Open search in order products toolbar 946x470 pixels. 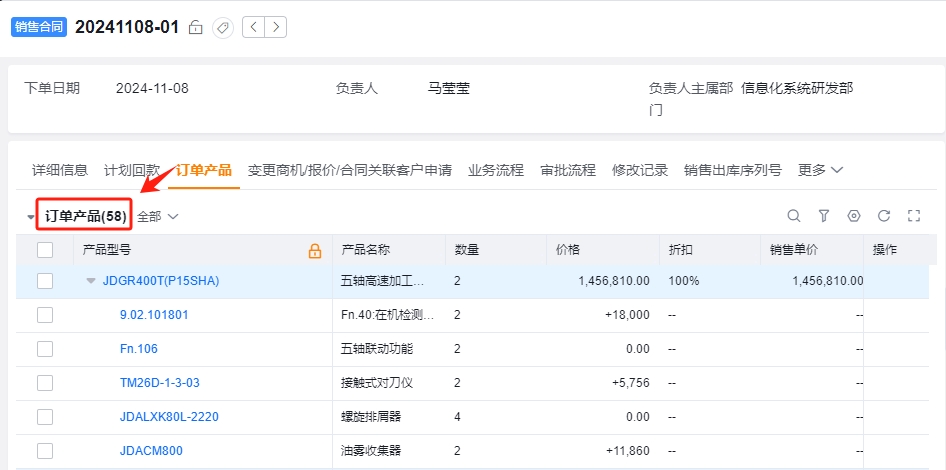coord(794,216)
